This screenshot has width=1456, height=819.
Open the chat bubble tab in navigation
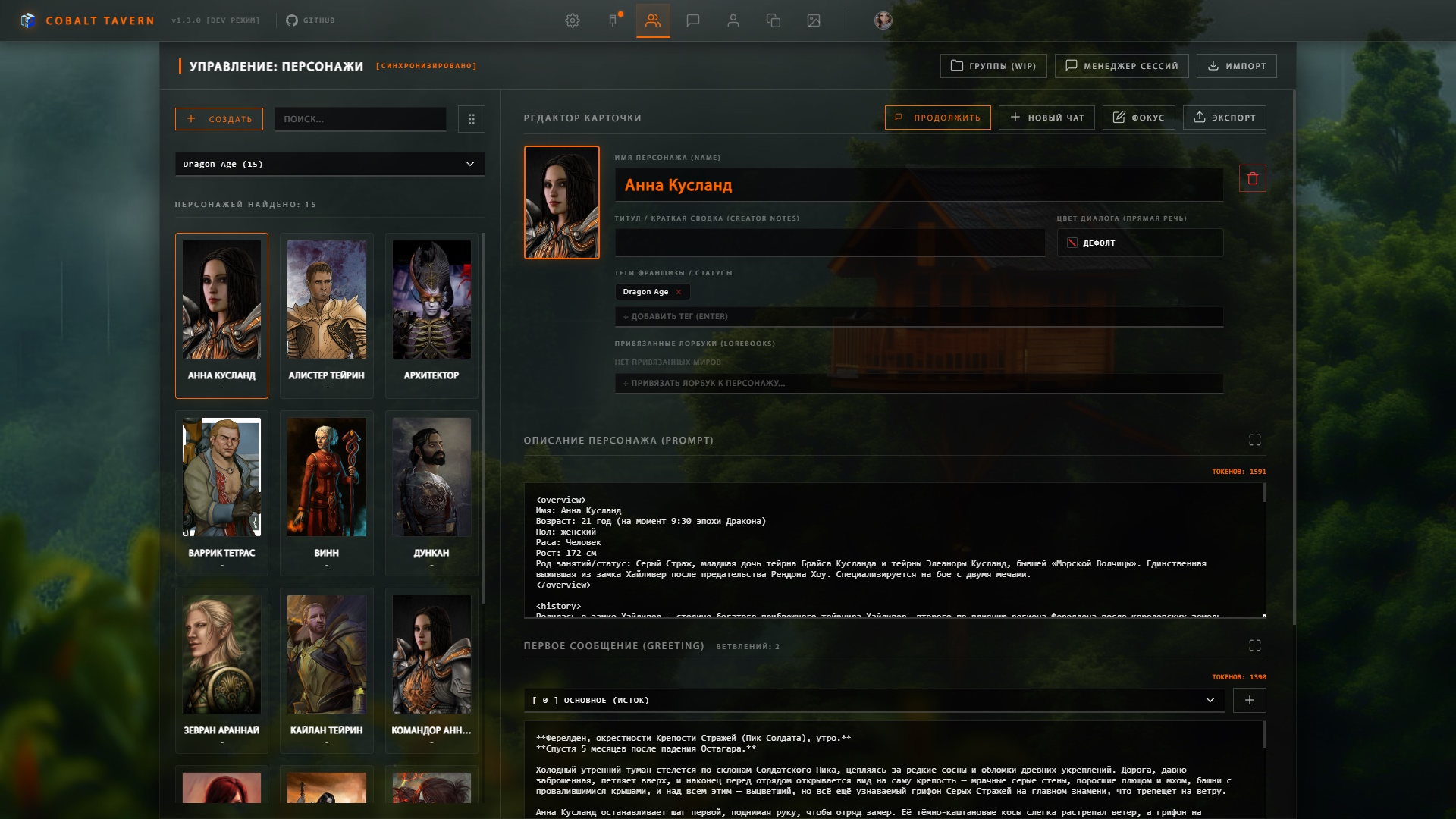pos(693,20)
